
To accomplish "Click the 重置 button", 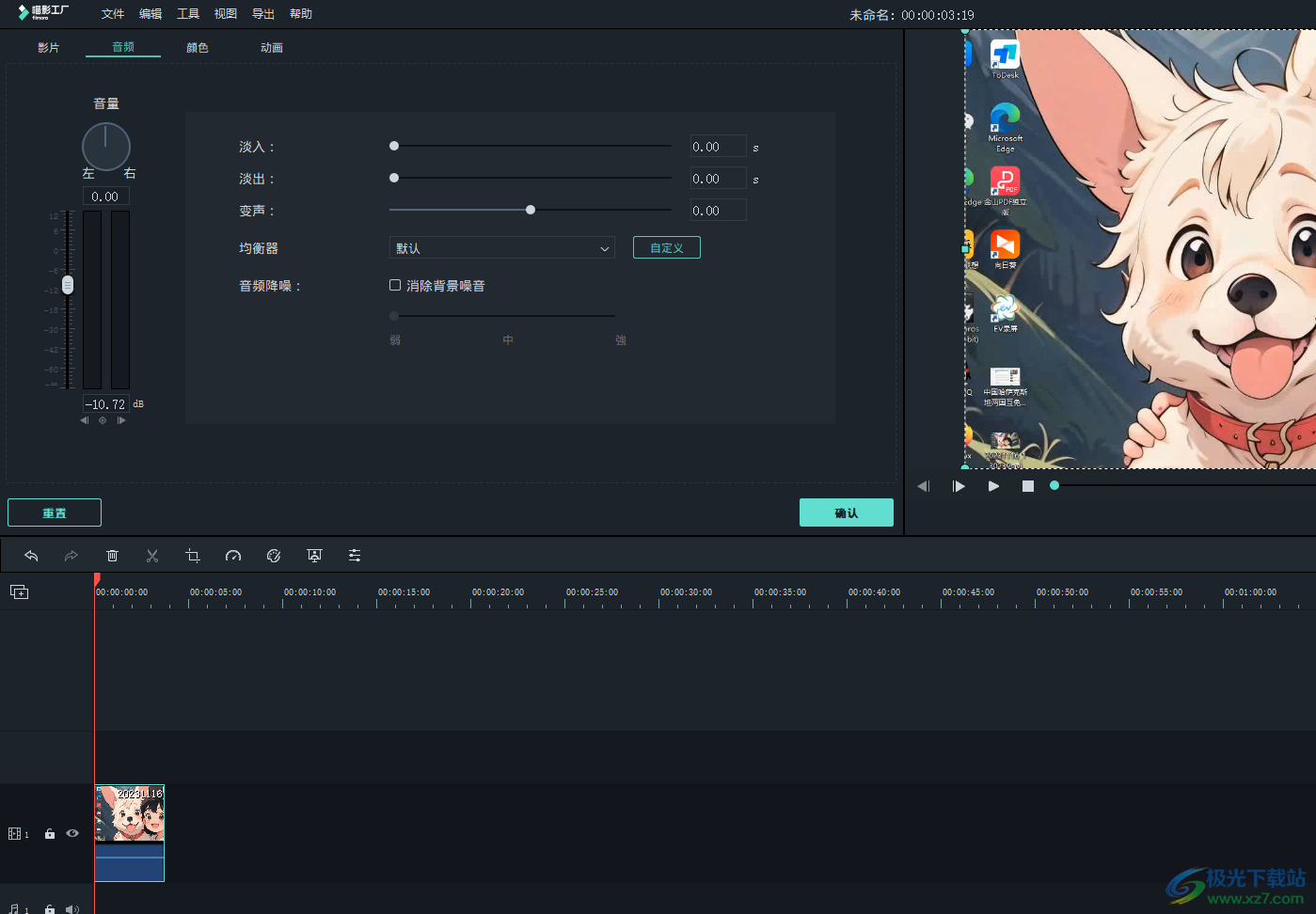I will click(55, 512).
